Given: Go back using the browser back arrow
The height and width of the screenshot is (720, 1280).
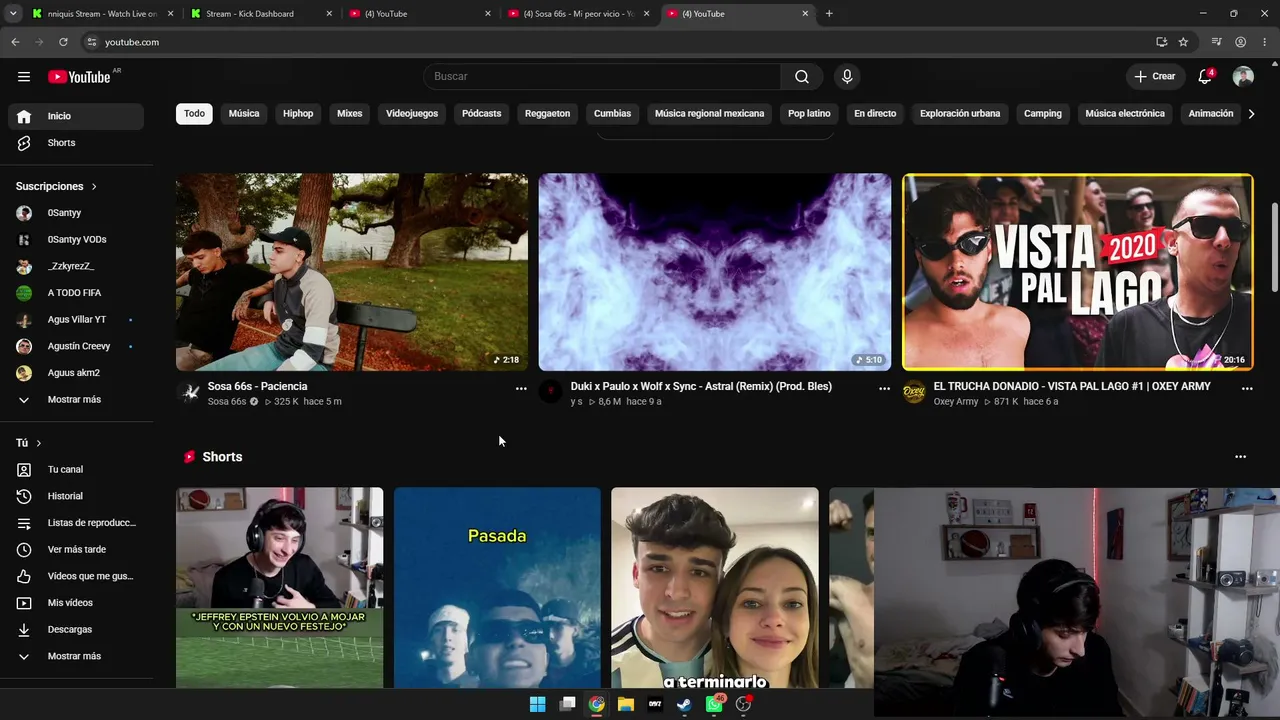Looking at the screenshot, I should 15,42.
